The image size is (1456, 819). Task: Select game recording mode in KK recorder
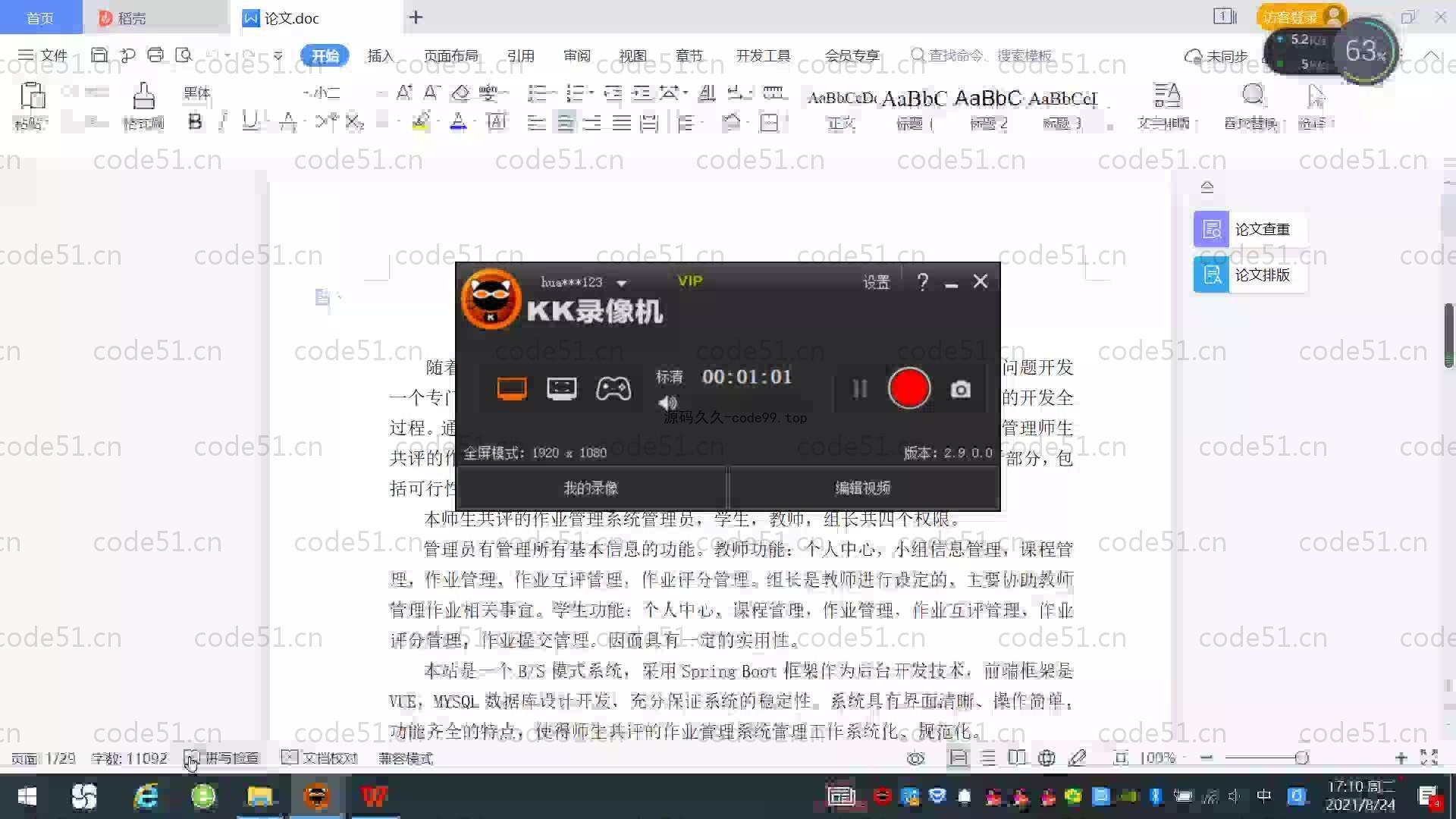pos(613,389)
